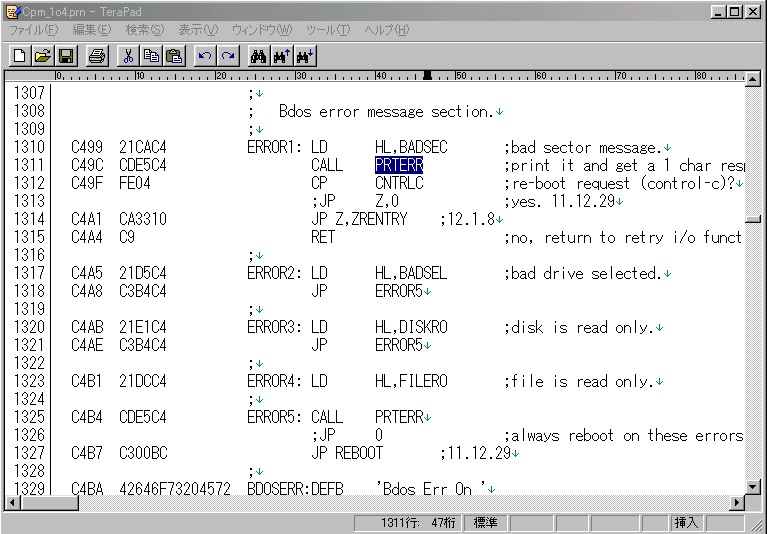Image resolution: width=767 pixels, height=534 pixels.
Task: Click the horizontal scrollbar right arrow
Action: pos(737,503)
